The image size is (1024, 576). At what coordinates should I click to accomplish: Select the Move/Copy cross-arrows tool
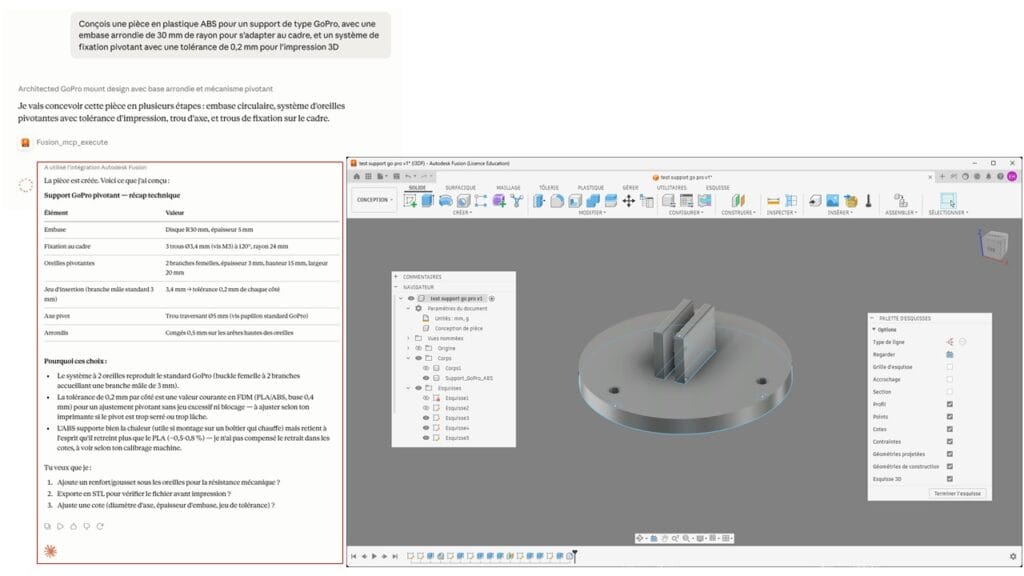(x=628, y=200)
